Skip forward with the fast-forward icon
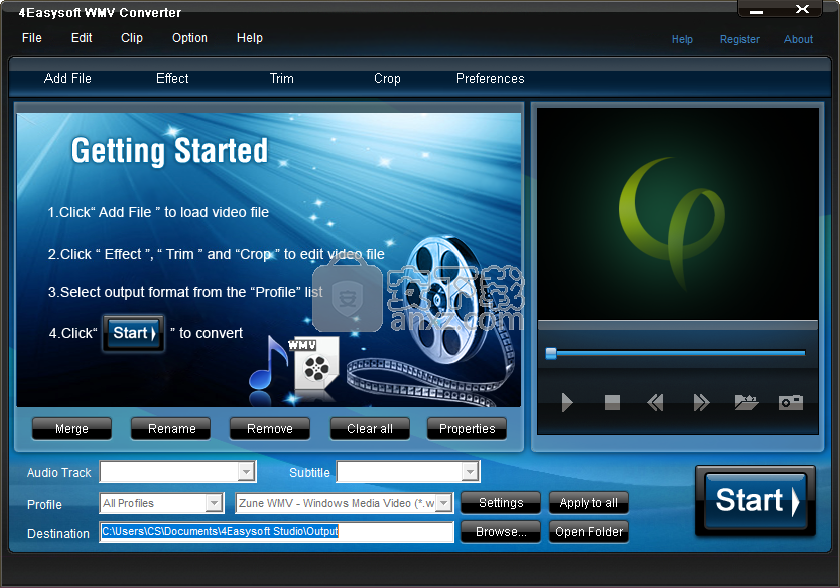The width and height of the screenshot is (840, 588). pyautogui.click(x=701, y=402)
